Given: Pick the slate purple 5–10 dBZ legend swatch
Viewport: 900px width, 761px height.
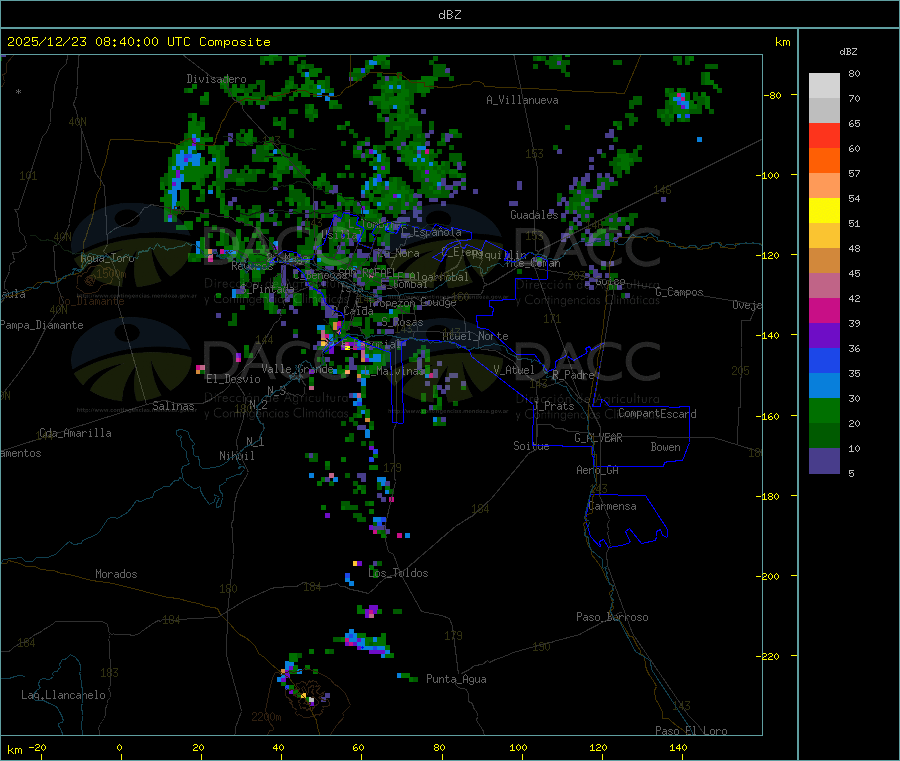Looking at the screenshot, I should (x=824, y=461).
